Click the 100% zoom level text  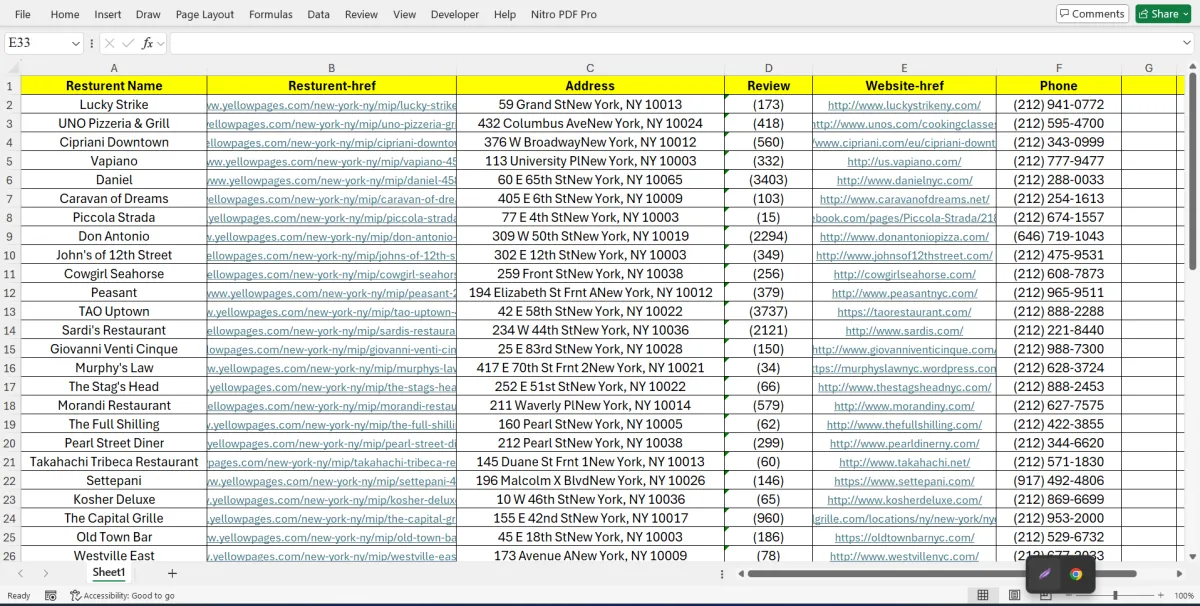tap(1184, 596)
